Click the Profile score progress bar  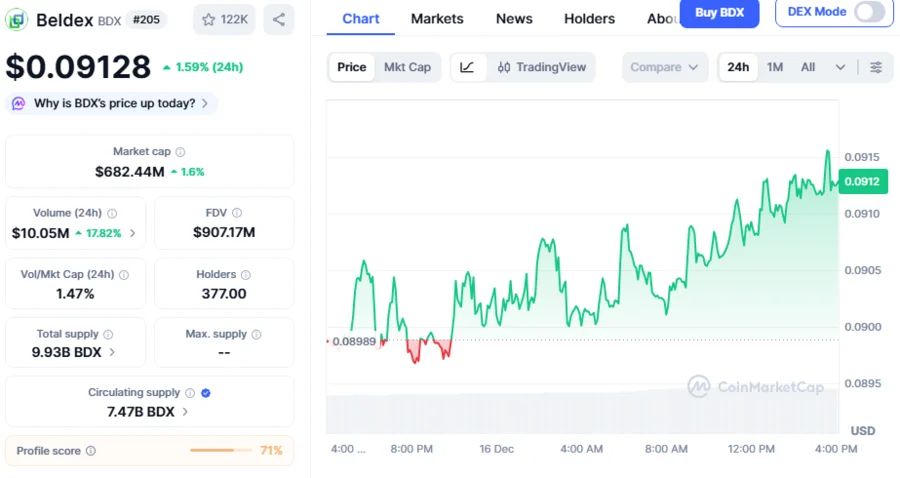click(221, 451)
